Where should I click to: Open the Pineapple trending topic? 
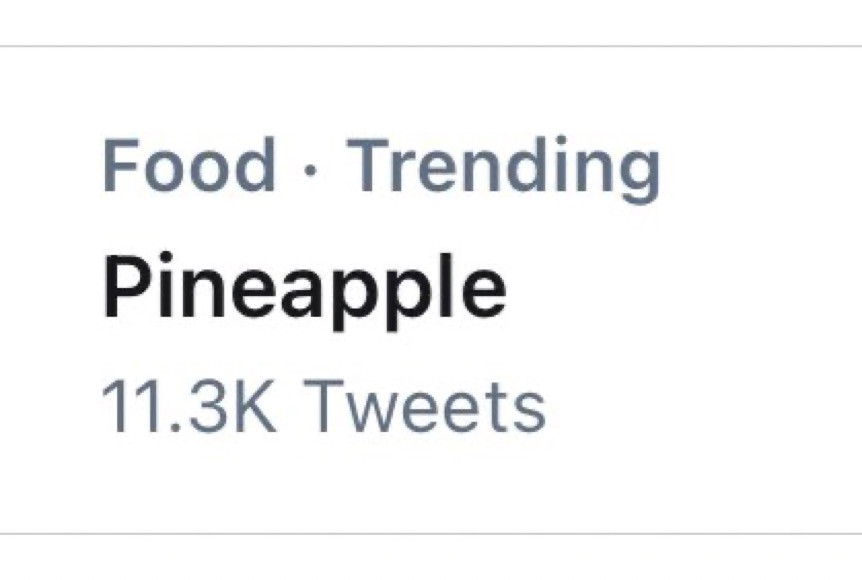[303, 290]
